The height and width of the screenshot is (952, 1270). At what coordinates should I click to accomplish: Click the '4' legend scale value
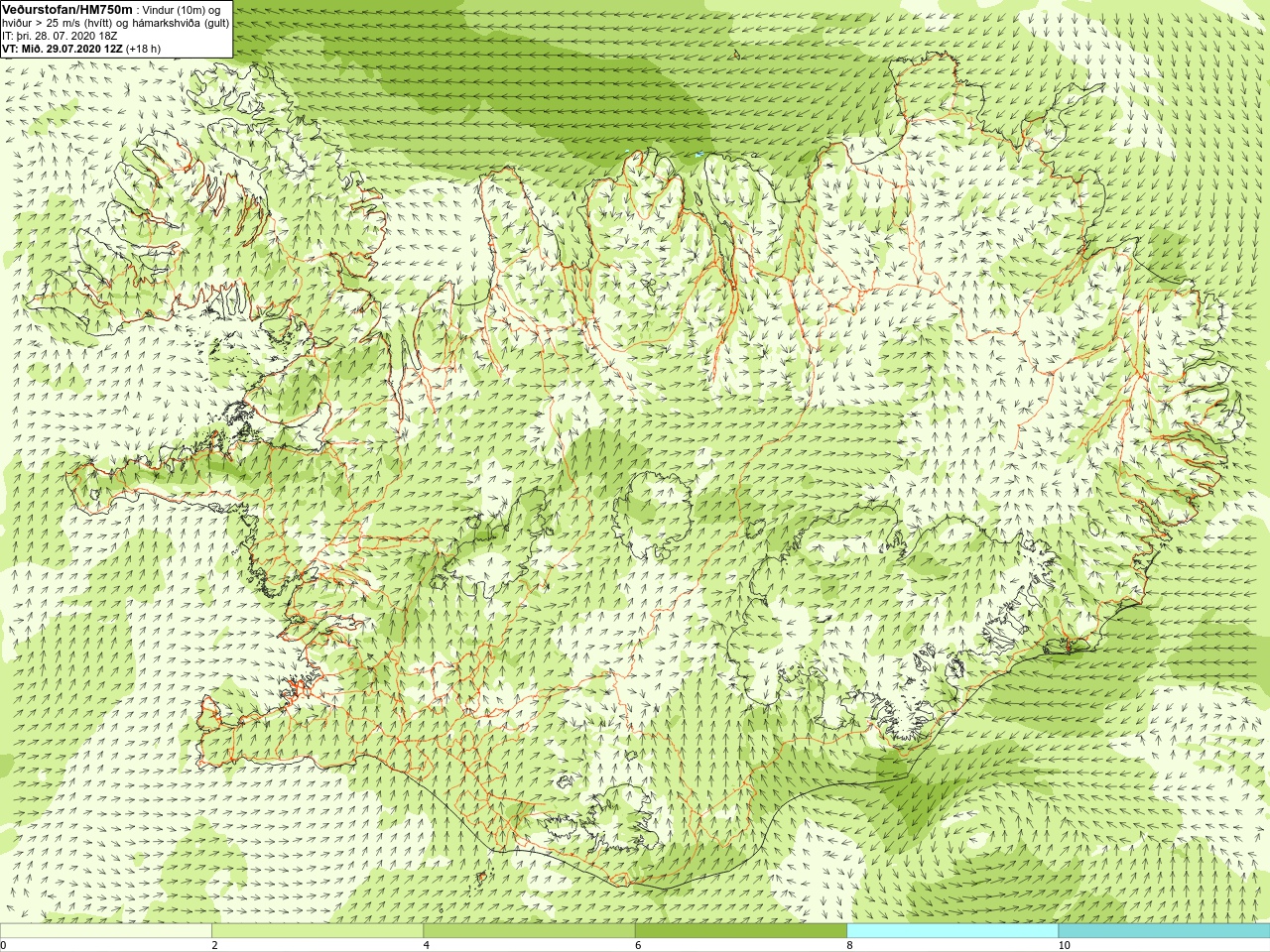pos(426,945)
